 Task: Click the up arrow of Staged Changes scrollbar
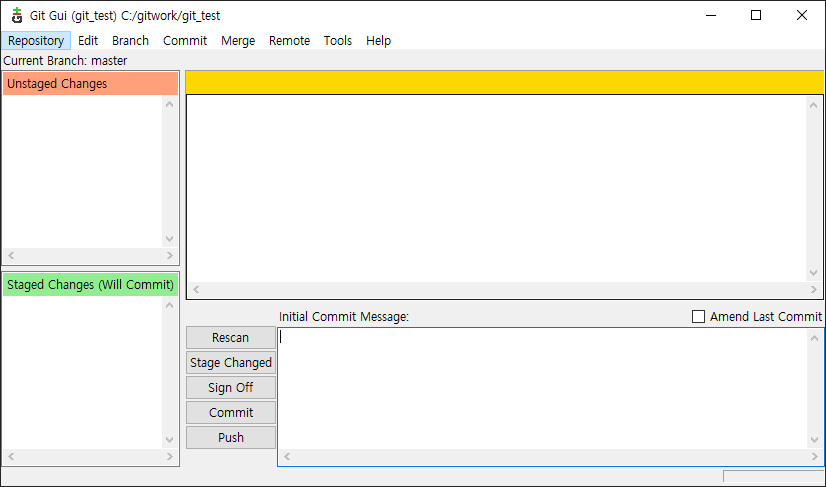[x=170, y=305]
